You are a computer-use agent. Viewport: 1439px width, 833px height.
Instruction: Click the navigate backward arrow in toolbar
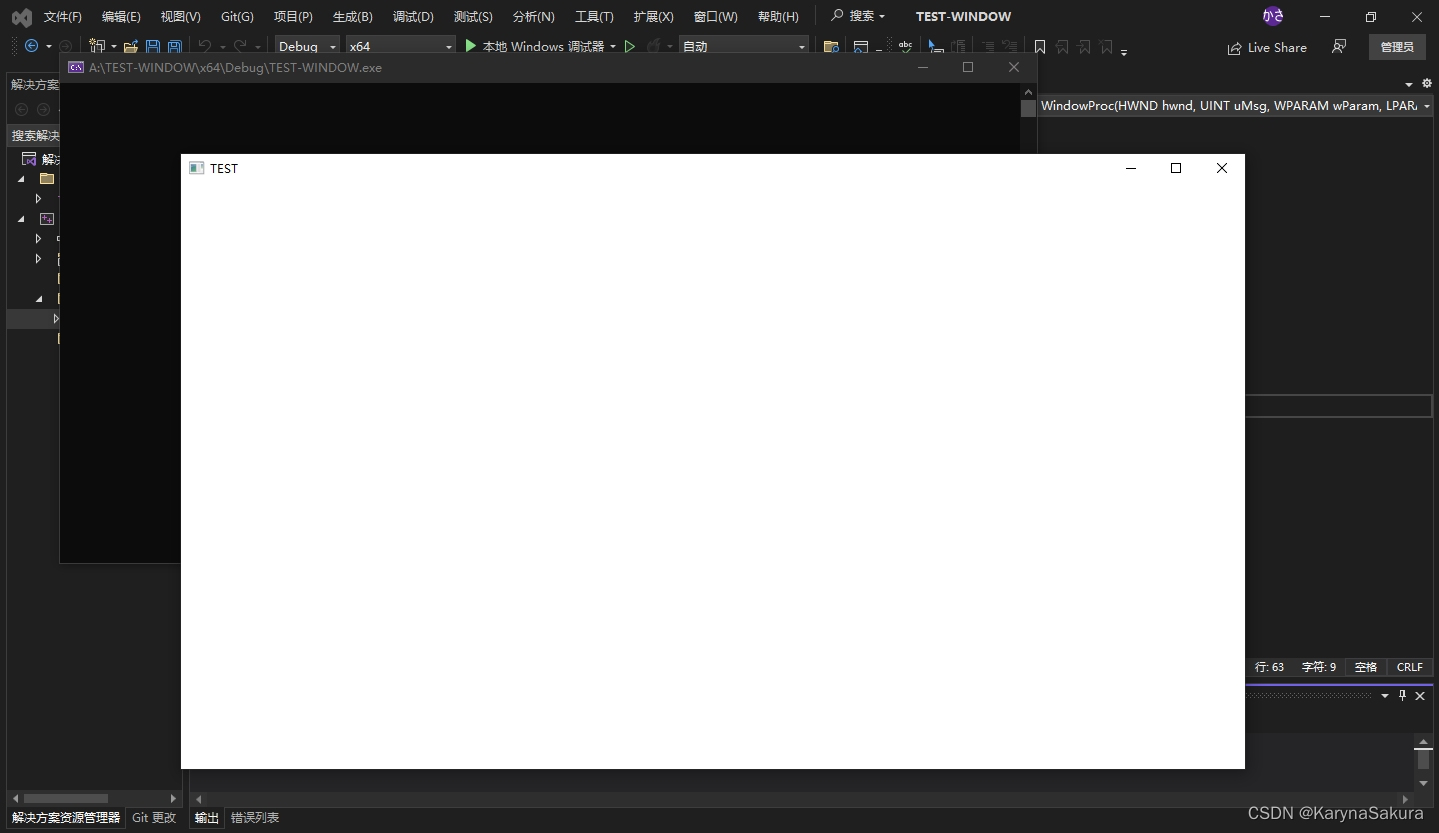(32, 46)
